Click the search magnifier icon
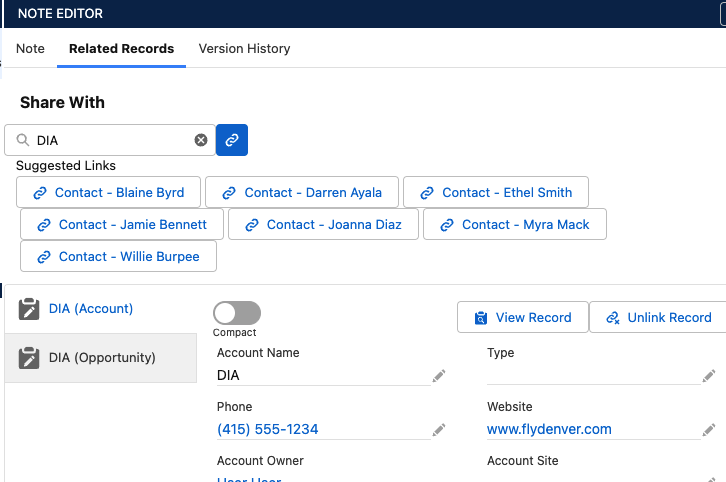This screenshot has width=726, height=482. [23, 140]
